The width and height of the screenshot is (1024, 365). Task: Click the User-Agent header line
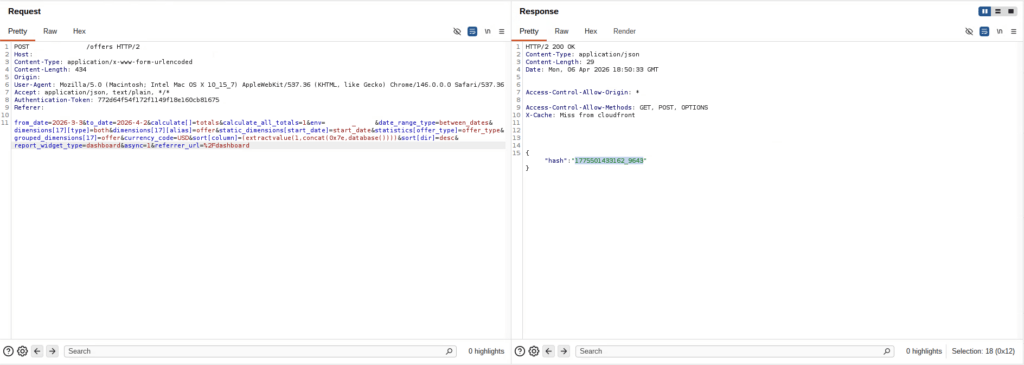point(259,85)
